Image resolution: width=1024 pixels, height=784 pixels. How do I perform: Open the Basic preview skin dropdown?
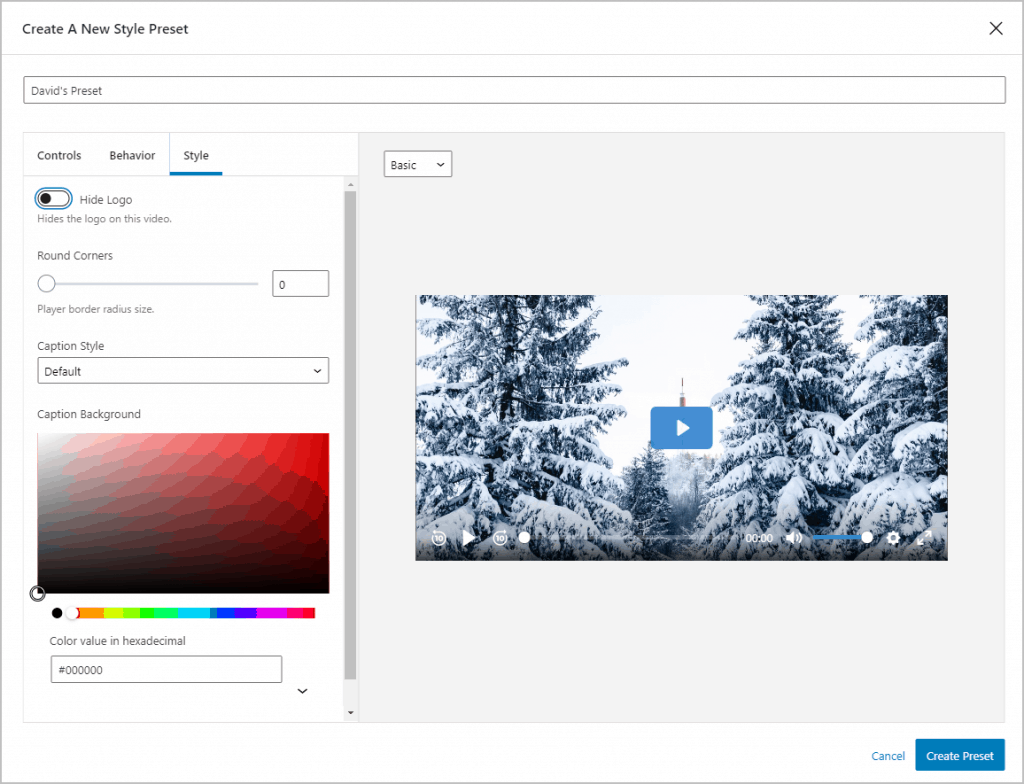click(418, 164)
